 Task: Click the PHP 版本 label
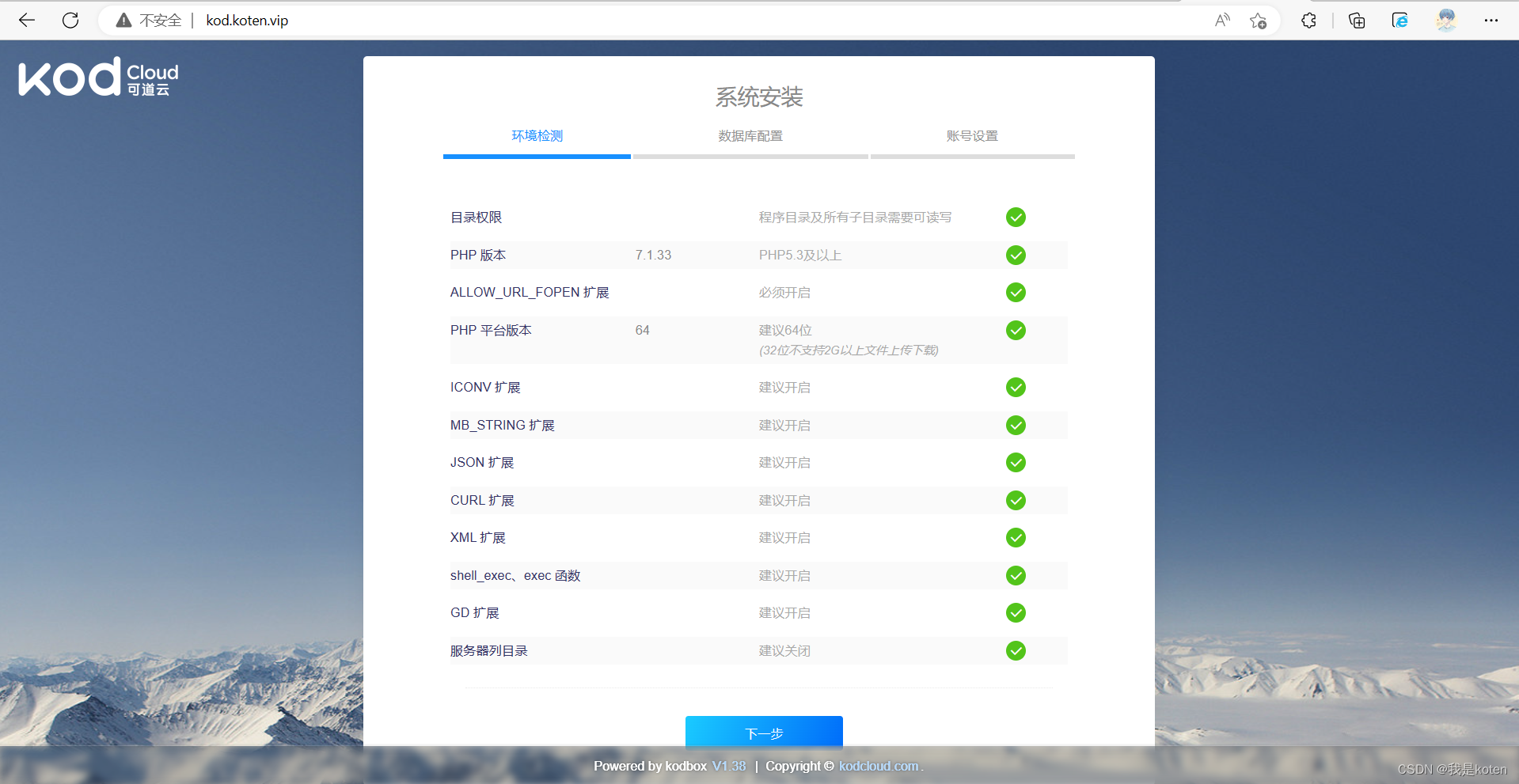coord(478,255)
